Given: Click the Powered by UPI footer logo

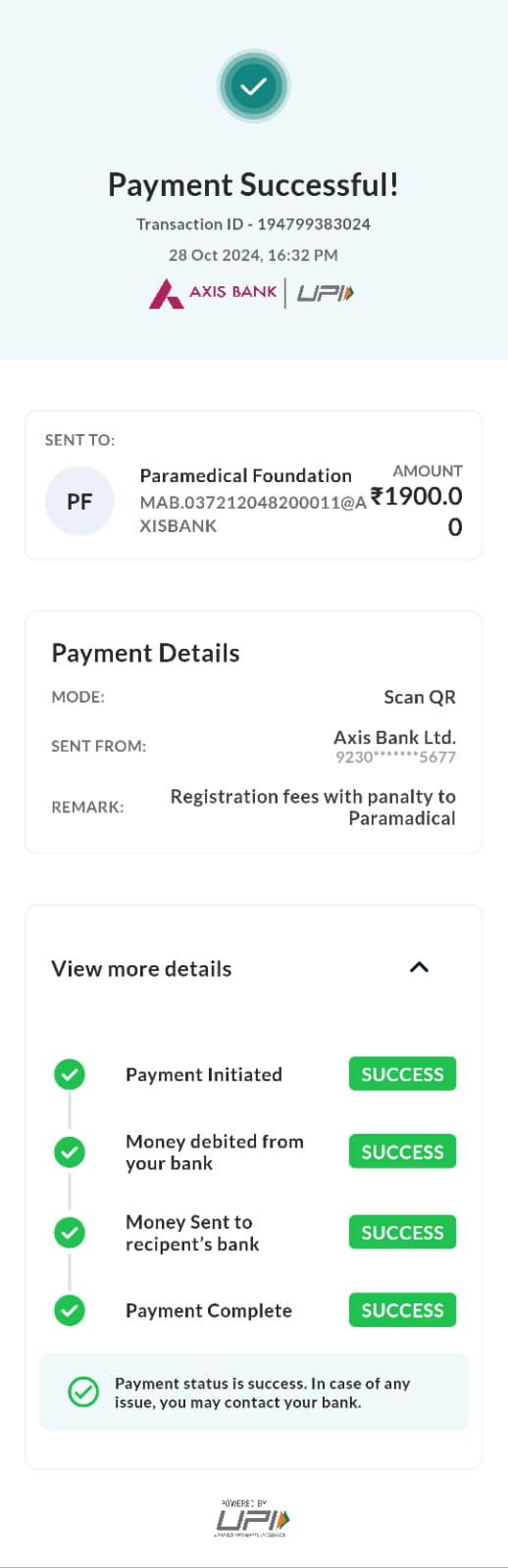Looking at the screenshot, I should pyautogui.click(x=253, y=1518).
